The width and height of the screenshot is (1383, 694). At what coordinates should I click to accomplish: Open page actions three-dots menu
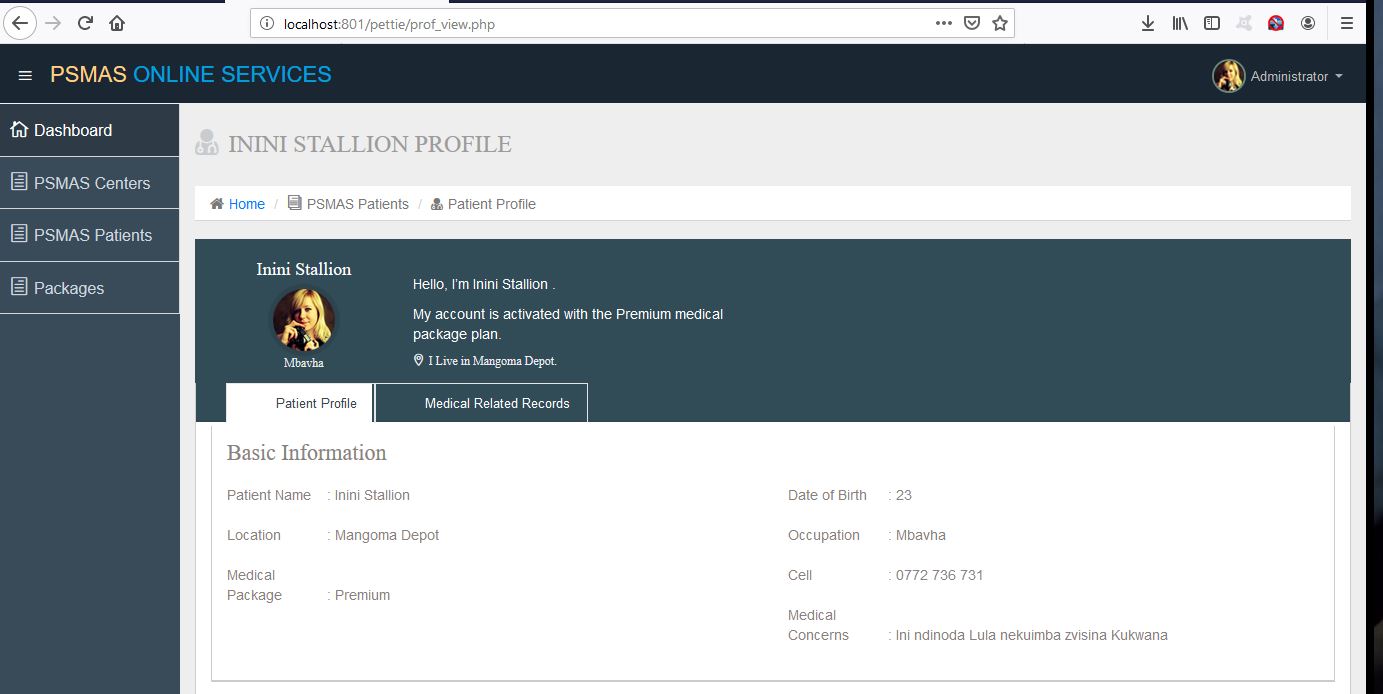tap(943, 23)
